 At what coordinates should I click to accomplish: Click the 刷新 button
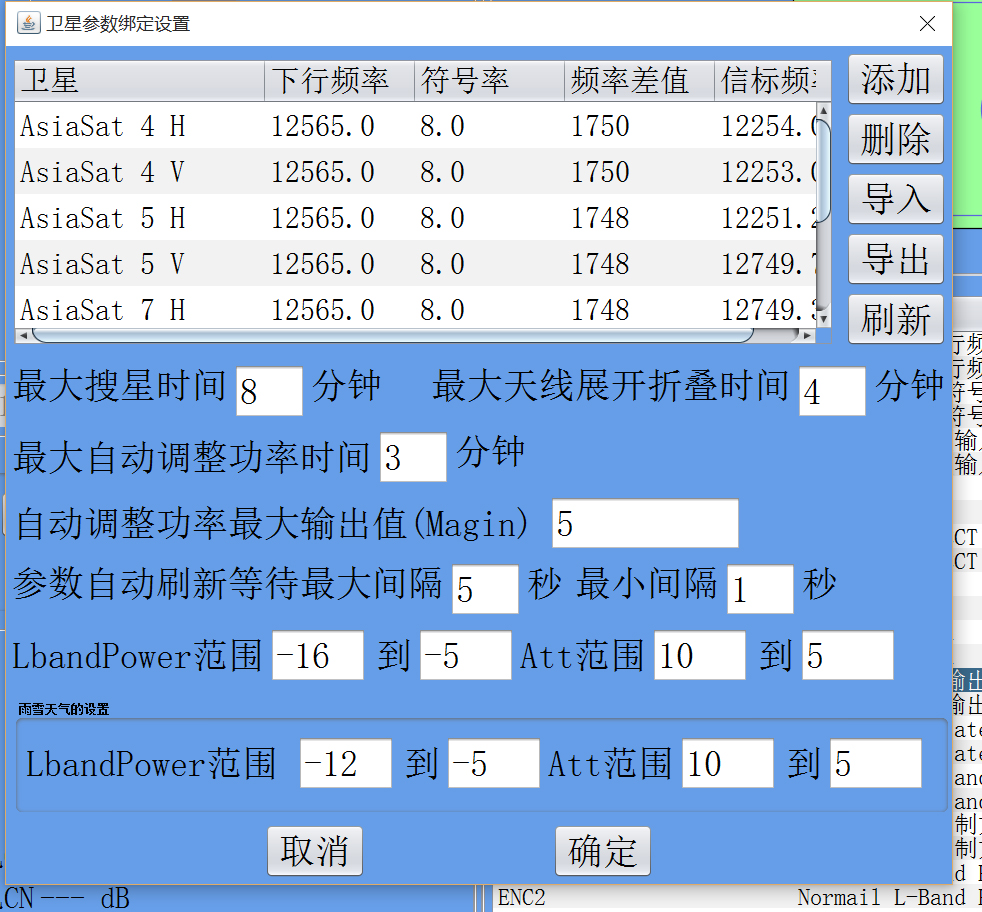(x=896, y=319)
